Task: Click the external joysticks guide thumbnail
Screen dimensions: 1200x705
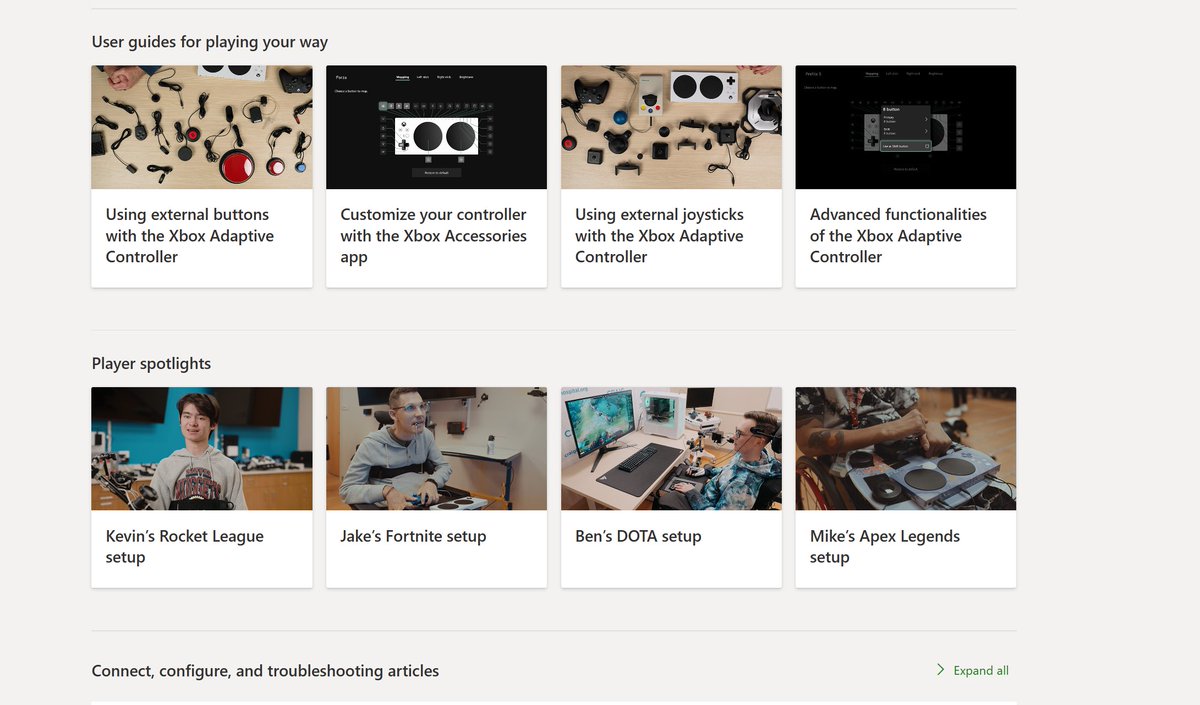Action: coord(671,127)
